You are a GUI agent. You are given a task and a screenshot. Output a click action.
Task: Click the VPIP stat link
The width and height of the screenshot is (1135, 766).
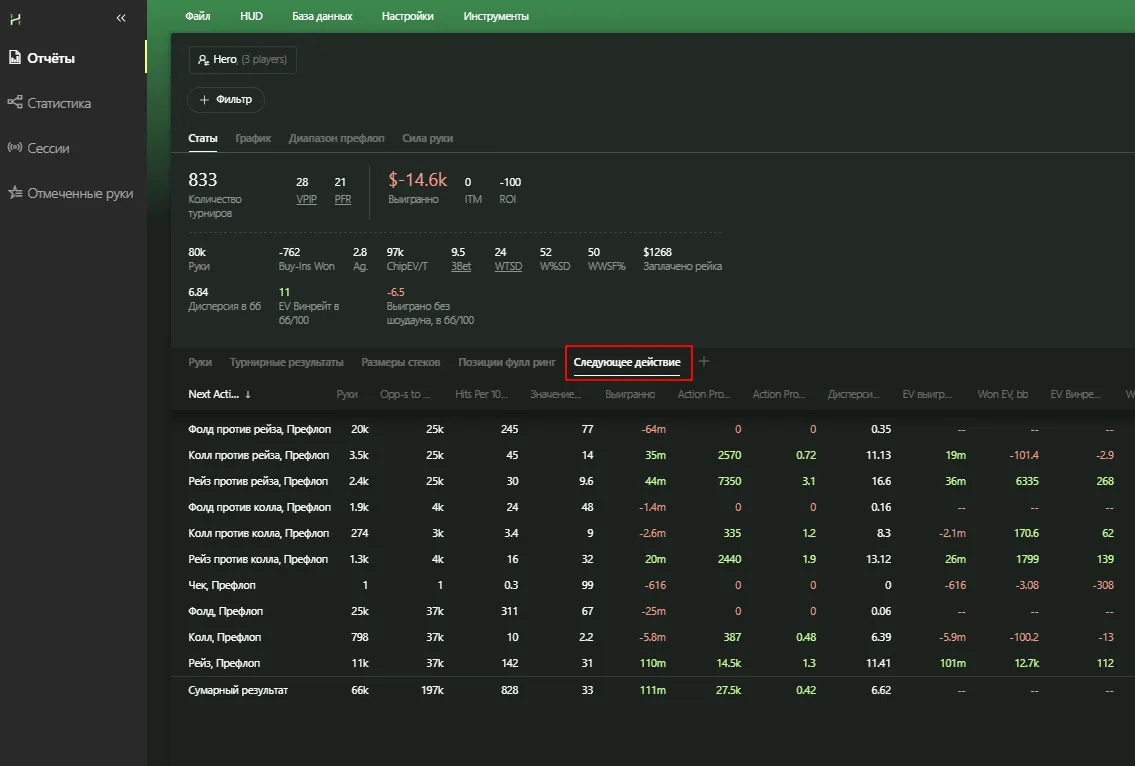pyautogui.click(x=306, y=199)
